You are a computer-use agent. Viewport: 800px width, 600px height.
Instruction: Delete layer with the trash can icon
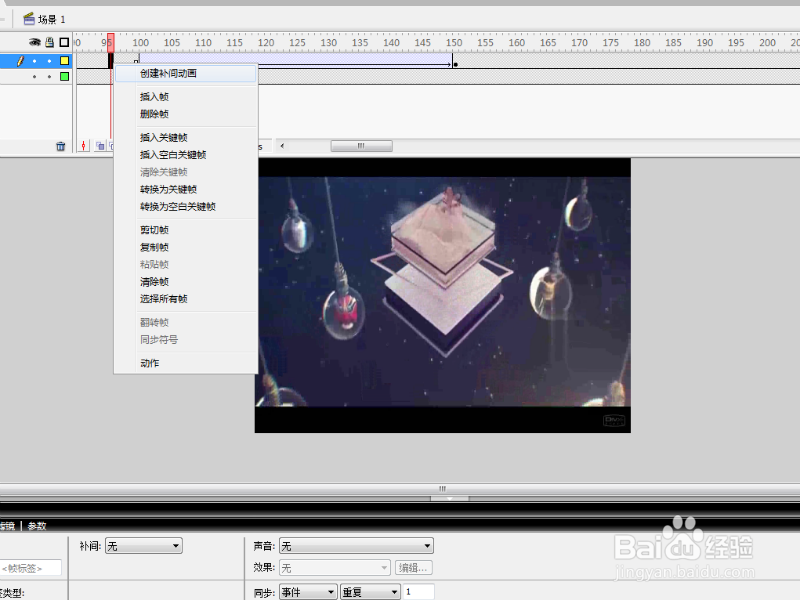pos(61,146)
